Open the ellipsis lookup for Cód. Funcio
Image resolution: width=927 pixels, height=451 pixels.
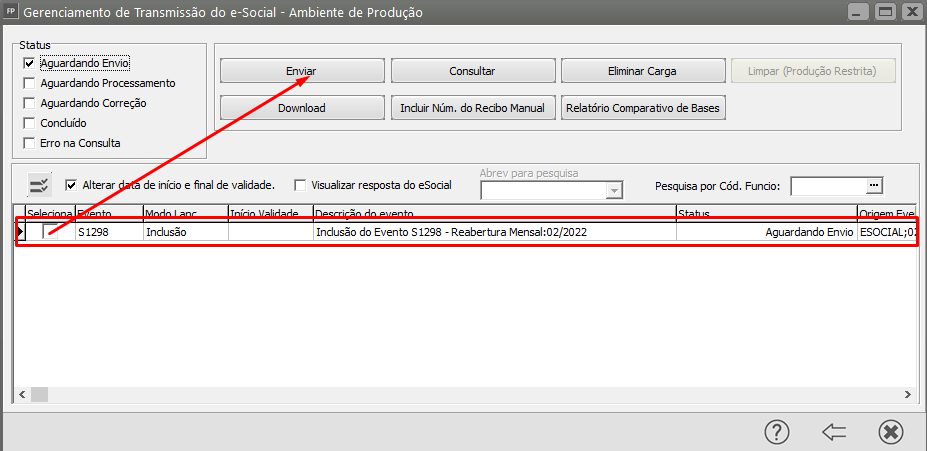875,186
